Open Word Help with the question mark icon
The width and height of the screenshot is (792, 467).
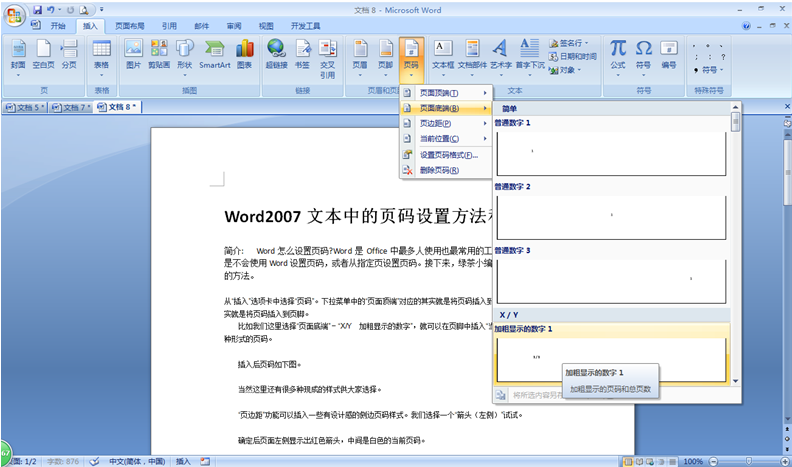click(746, 26)
